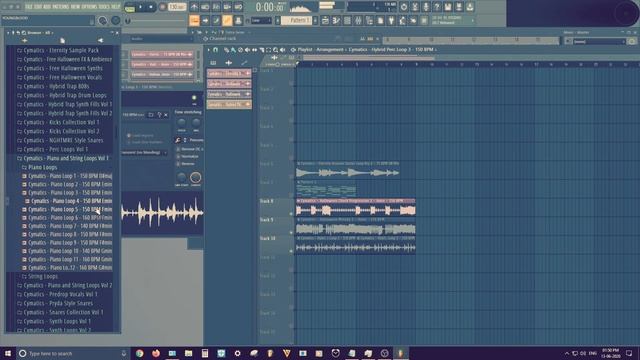
Task: Open the Mixer (none) preset dropdown
Action: 599,41
